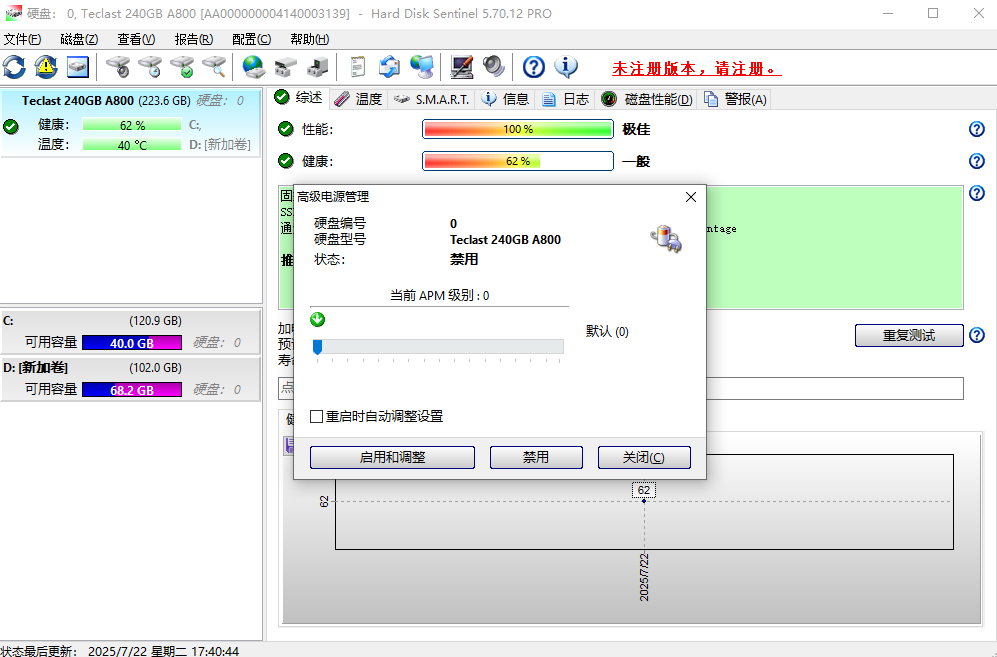Click the 62 data point on health chart
997x657 pixels.
(x=644, y=501)
